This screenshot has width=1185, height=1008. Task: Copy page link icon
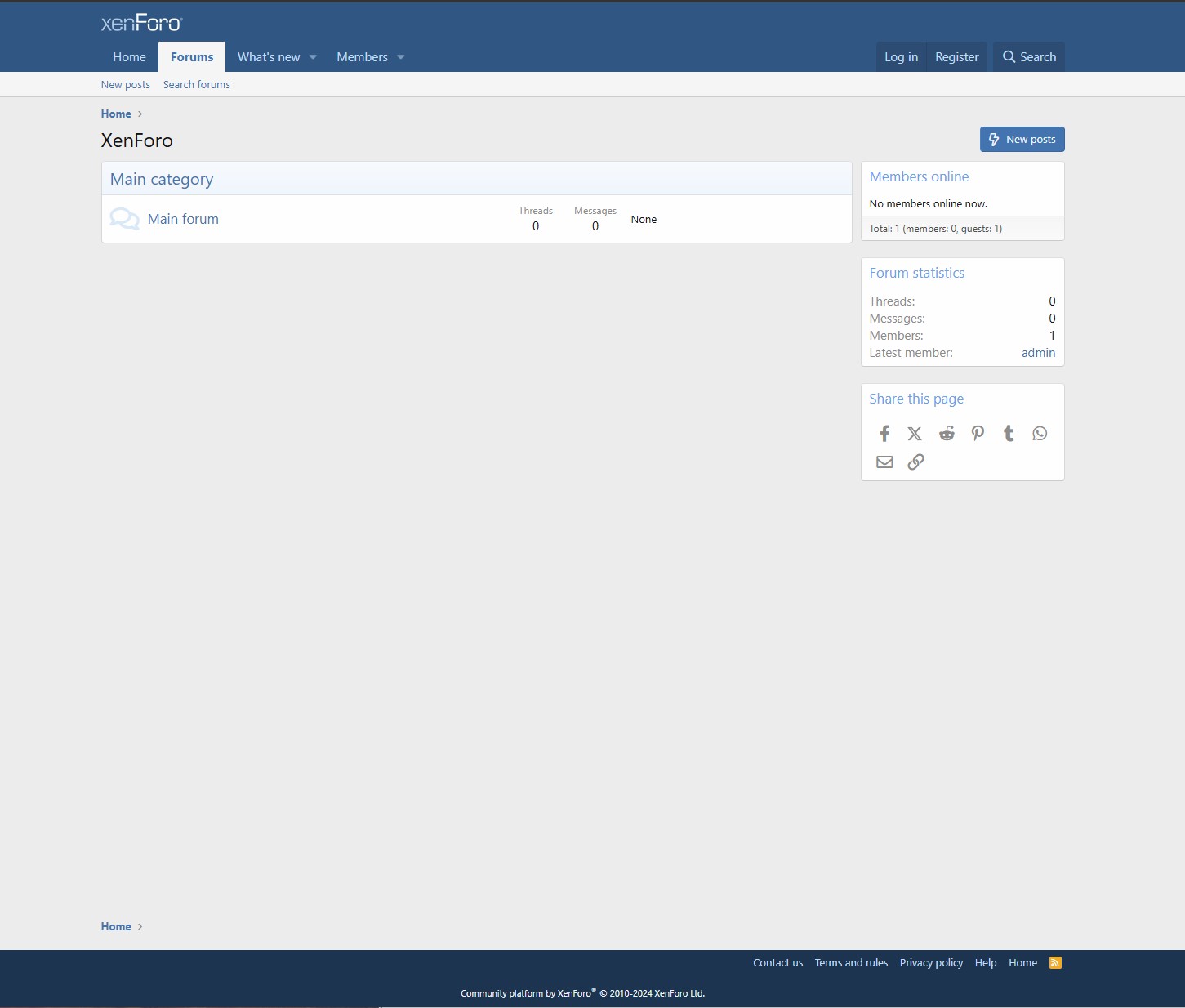pos(915,462)
